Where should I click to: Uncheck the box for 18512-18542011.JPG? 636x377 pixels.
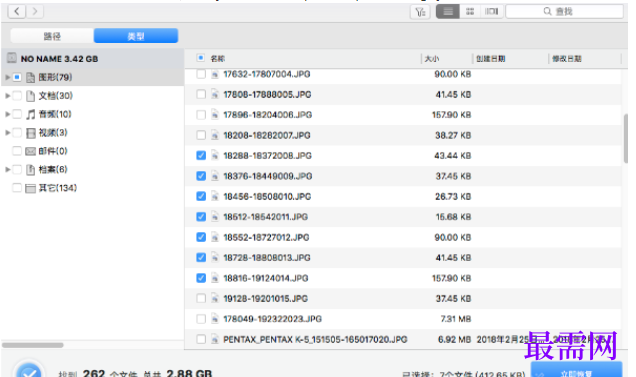coord(201,217)
